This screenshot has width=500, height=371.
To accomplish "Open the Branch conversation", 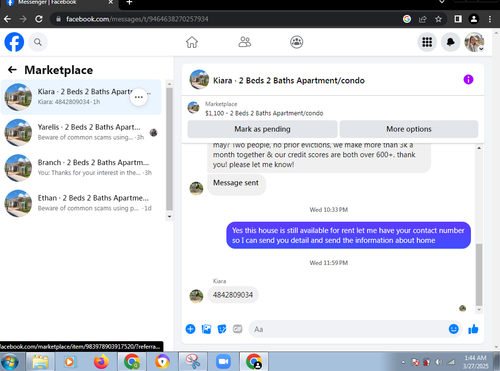I will [x=81, y=168].
